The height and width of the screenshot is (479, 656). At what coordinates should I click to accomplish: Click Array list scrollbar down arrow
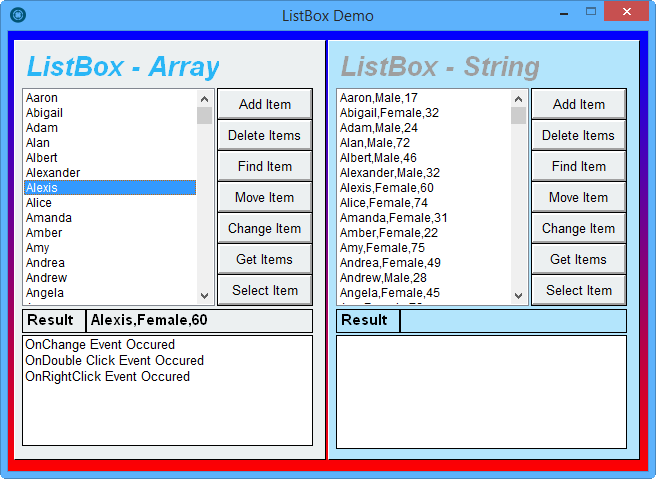204,295
